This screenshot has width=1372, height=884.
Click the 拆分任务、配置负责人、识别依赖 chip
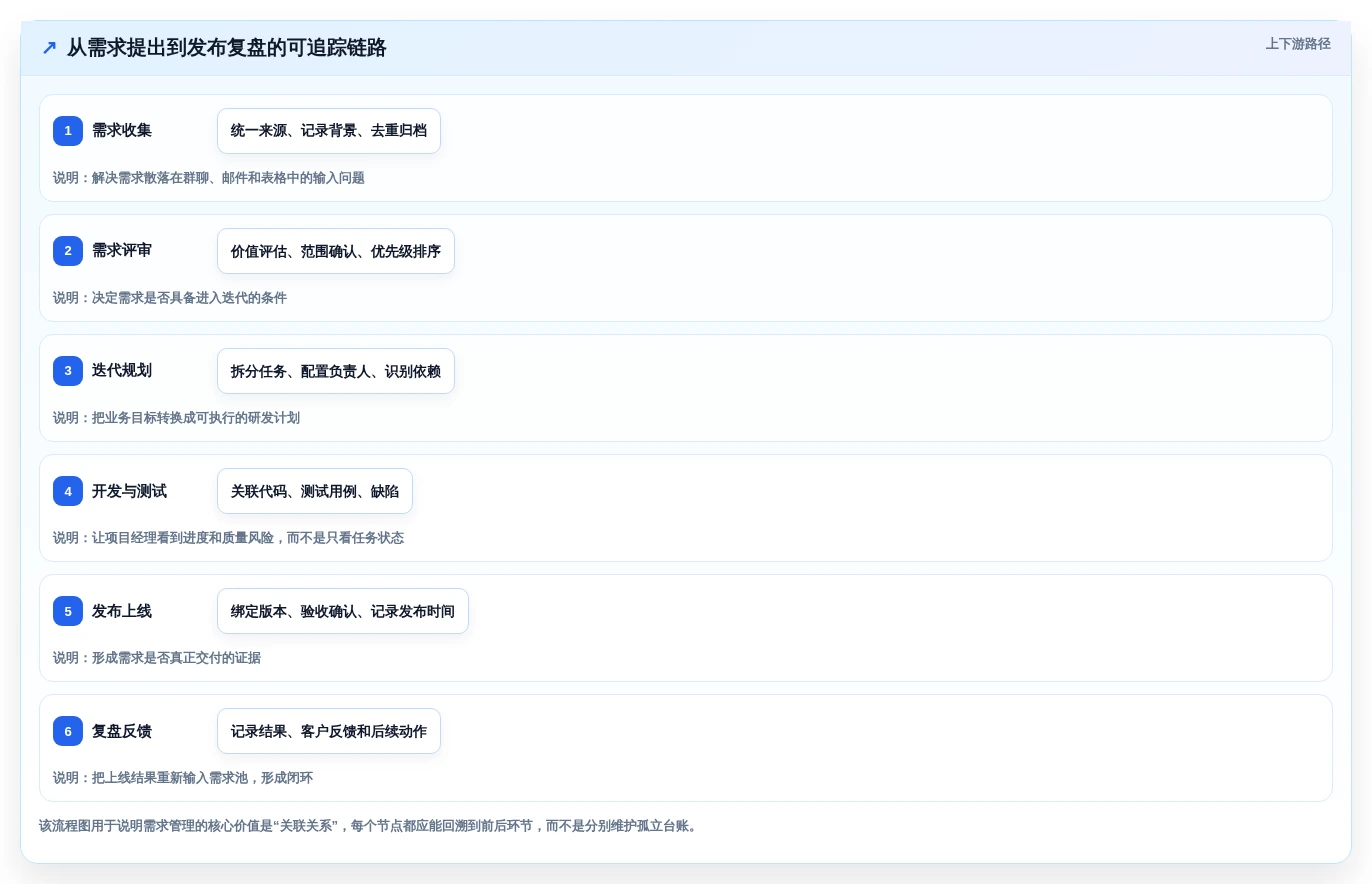tap(336, 371)
